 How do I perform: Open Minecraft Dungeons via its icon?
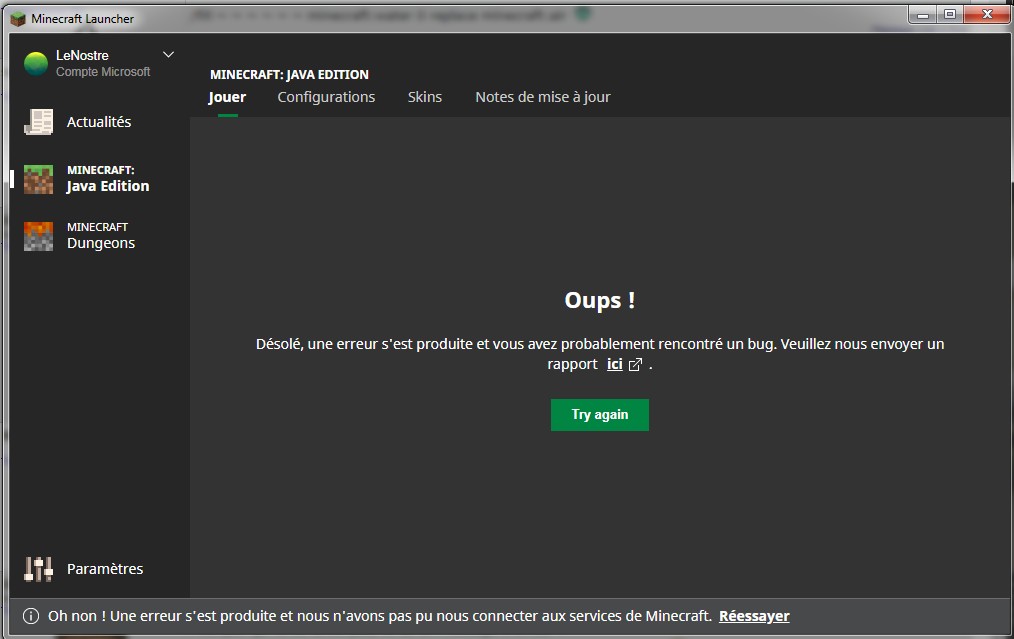pyautogui.click(x=38, y=236)
